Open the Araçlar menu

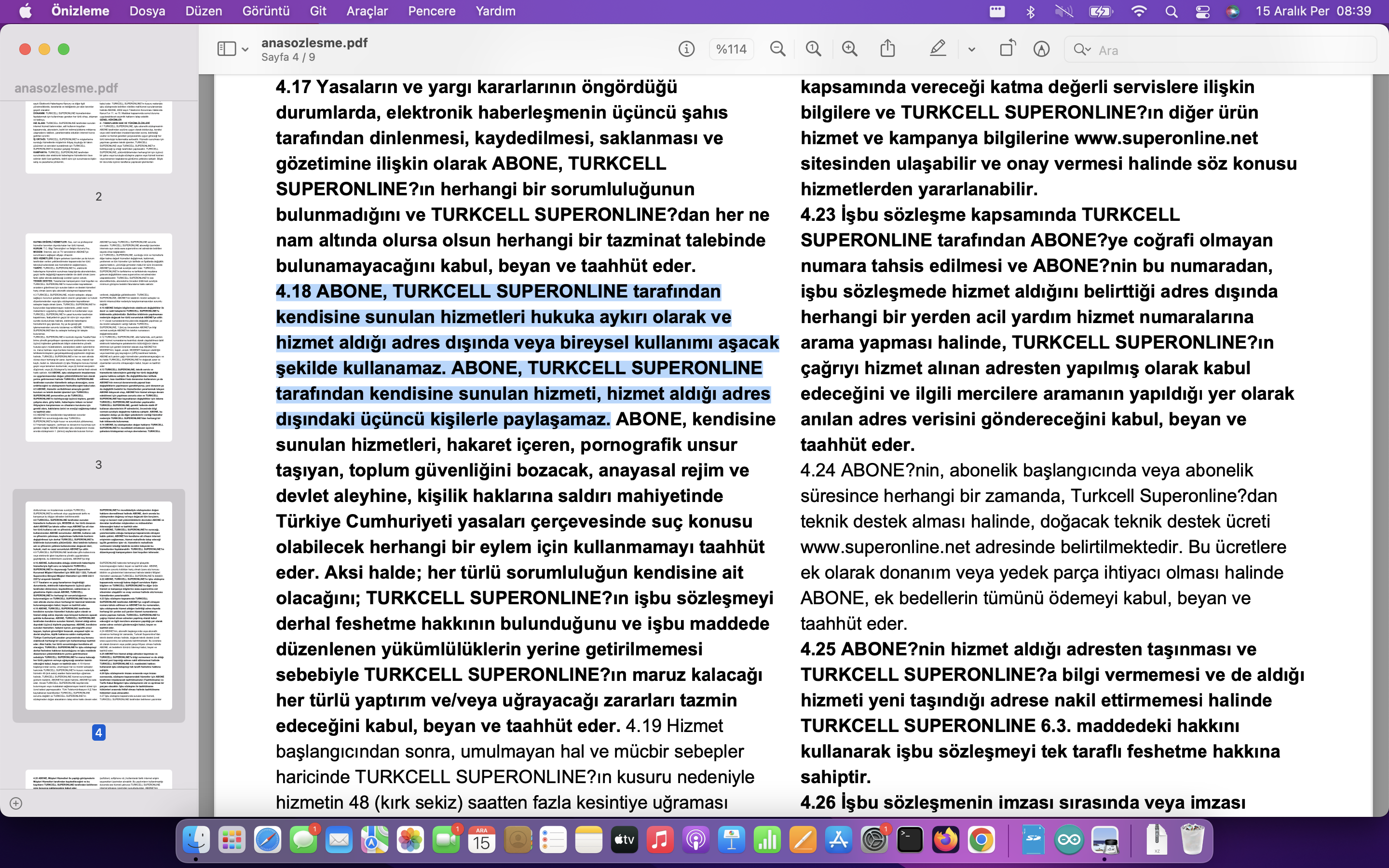(368, 12)
